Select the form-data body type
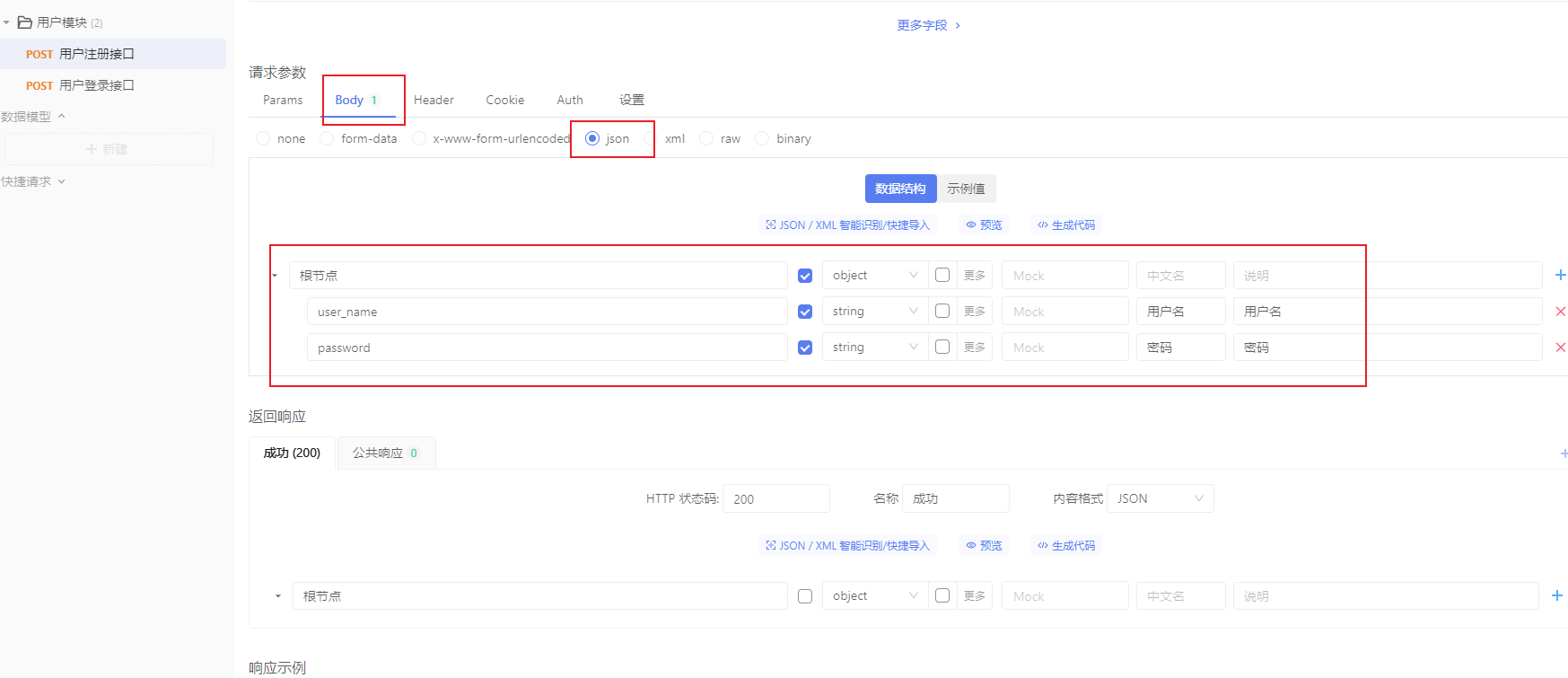 click(327, 138)
